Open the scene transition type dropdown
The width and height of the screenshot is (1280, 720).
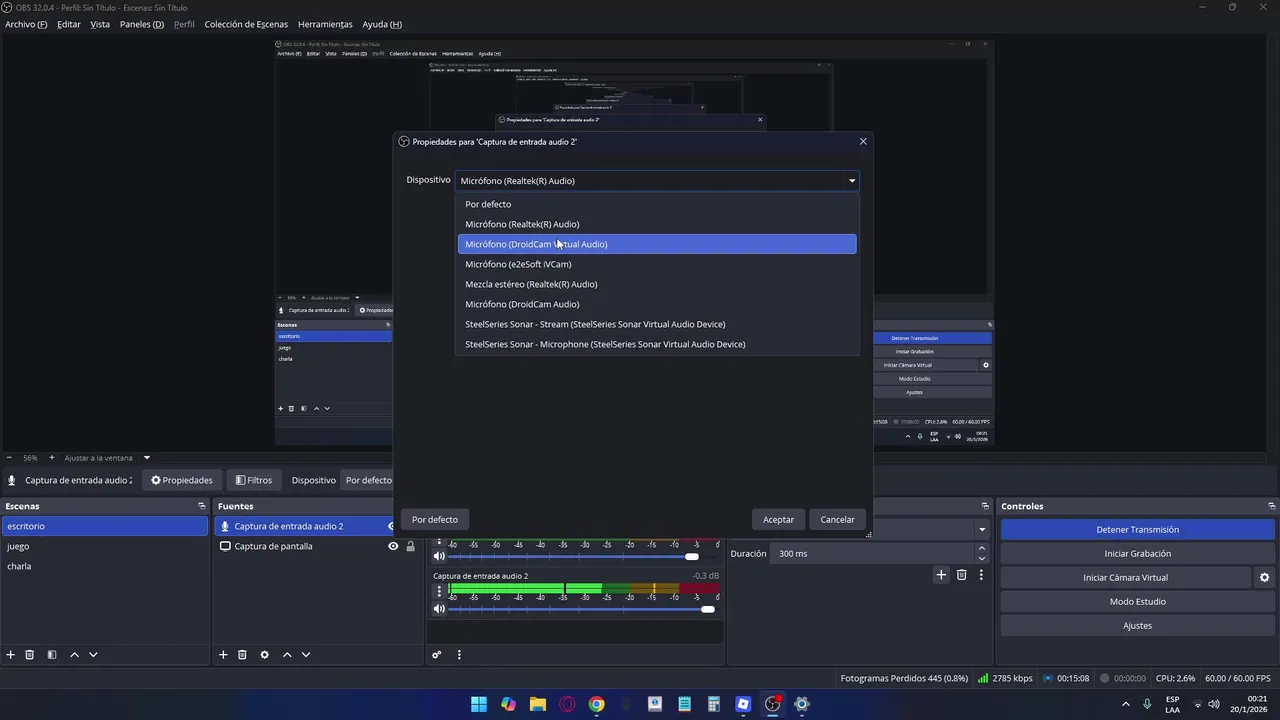click(x=981, y=529)
